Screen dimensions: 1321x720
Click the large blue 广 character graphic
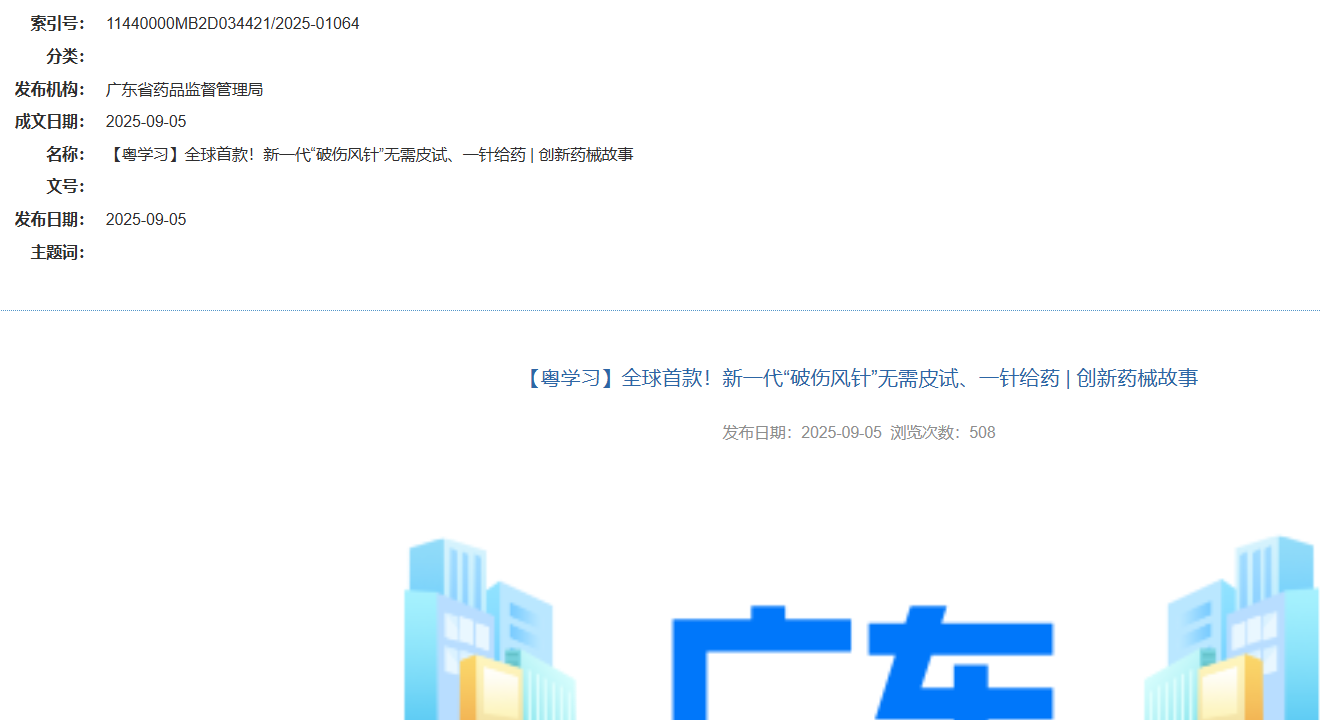758,662
